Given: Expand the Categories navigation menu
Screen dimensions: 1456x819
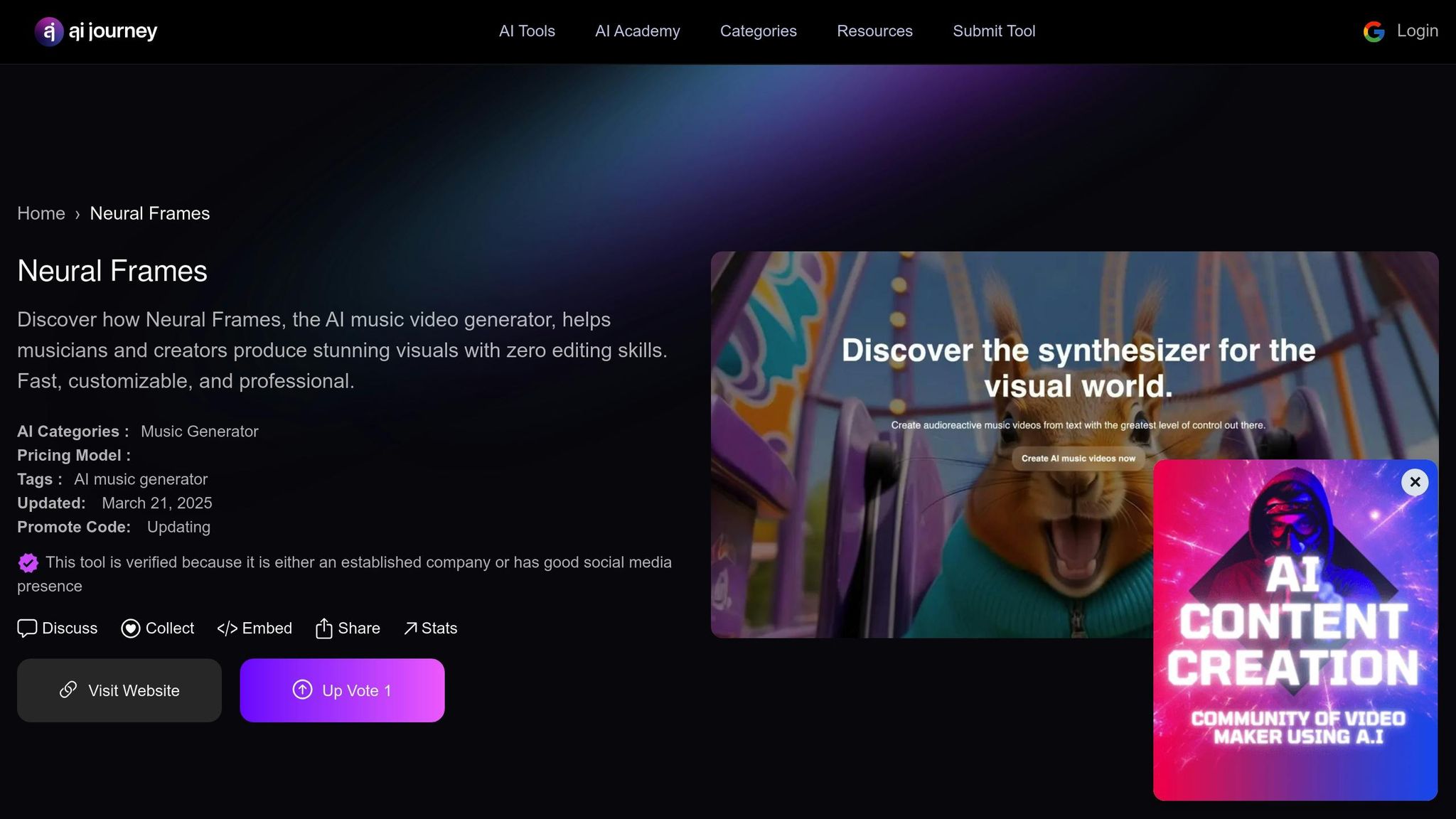Looking at the screenshot, I should click(758, 31).
